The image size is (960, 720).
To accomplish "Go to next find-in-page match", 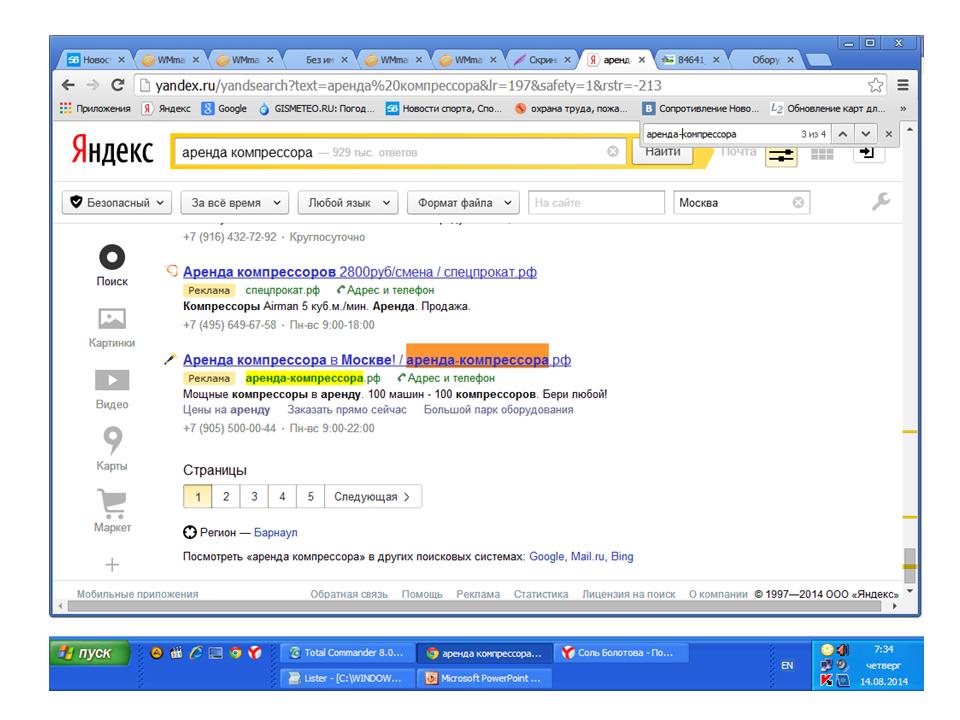I will pyautogui.click(x=865, y=134).
